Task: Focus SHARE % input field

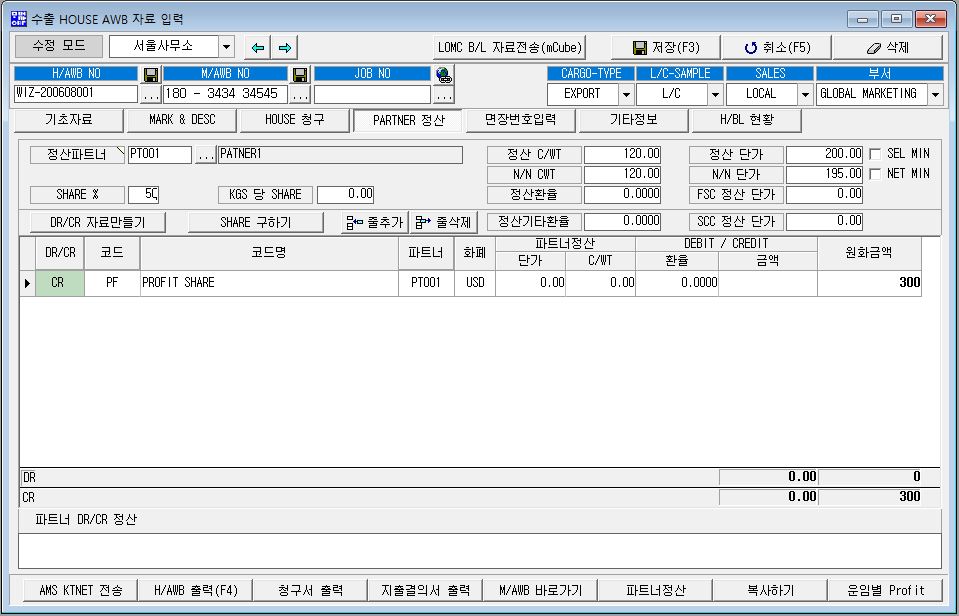Action: coord(144,195)
